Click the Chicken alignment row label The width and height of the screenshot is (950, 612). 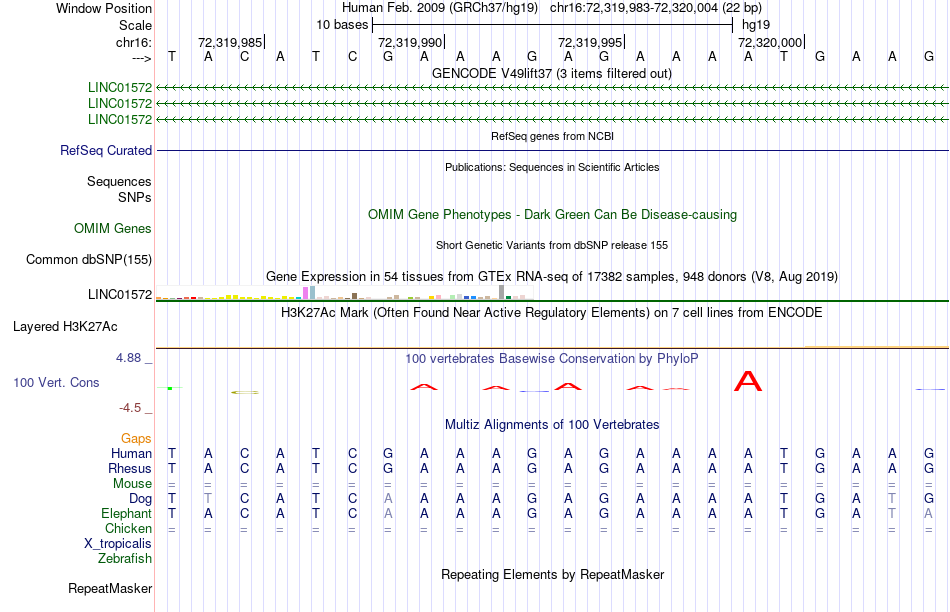point(128,528)
